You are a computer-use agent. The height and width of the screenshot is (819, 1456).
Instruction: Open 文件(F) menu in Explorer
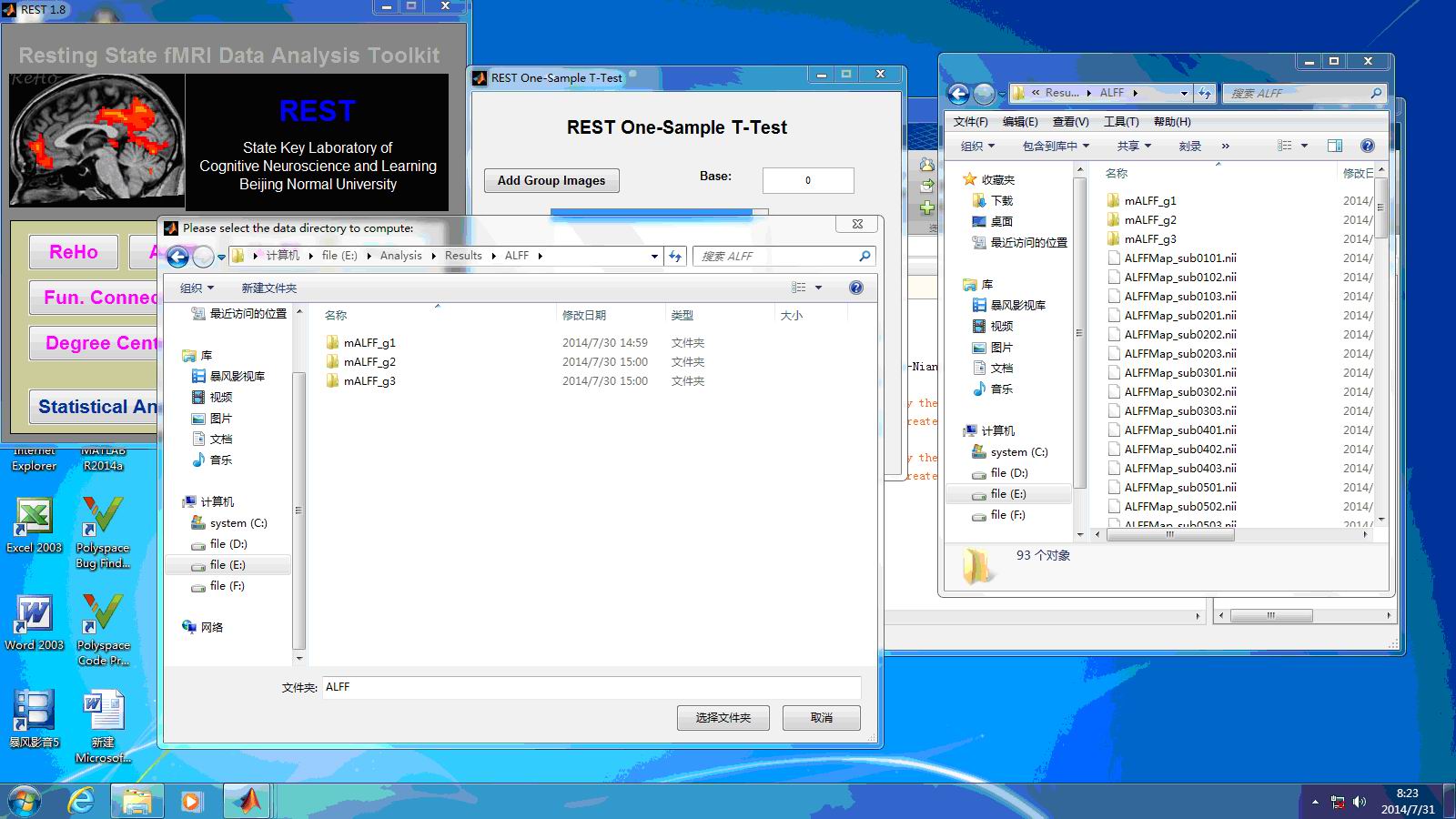pos(971,121)
